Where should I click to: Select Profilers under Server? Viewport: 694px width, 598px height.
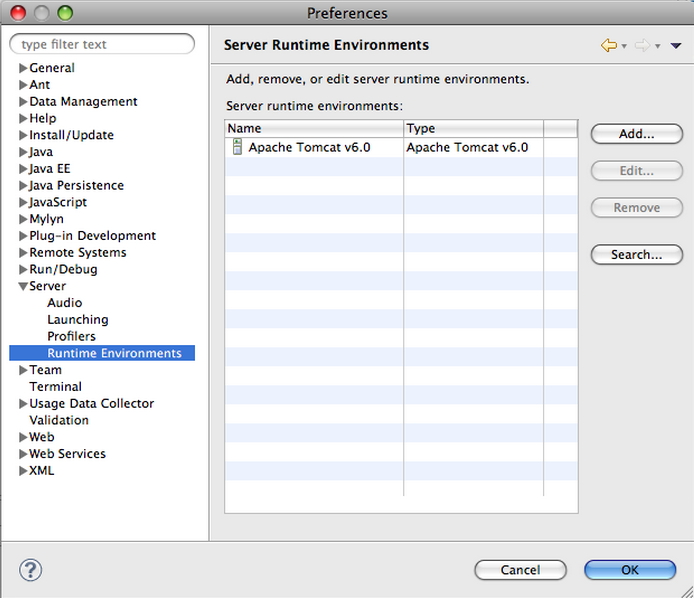71,336
